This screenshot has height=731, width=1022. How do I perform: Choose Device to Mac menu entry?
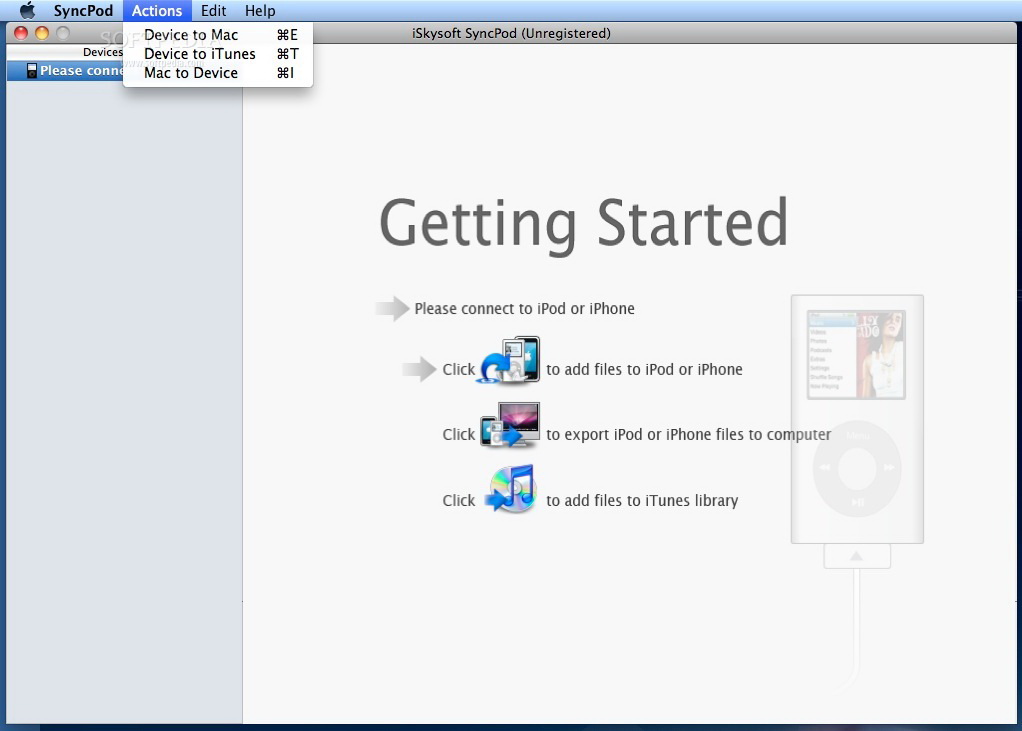point(218,35)
